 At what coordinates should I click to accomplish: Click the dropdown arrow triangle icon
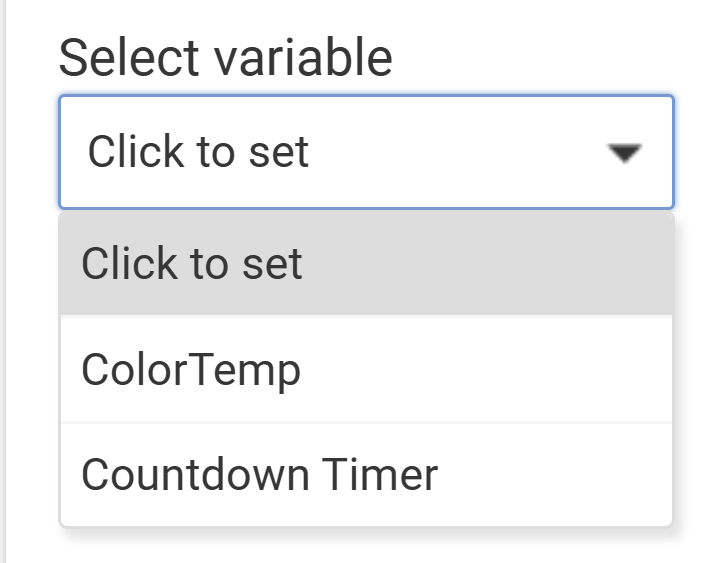pyautogui.click(x=624, y=153)
